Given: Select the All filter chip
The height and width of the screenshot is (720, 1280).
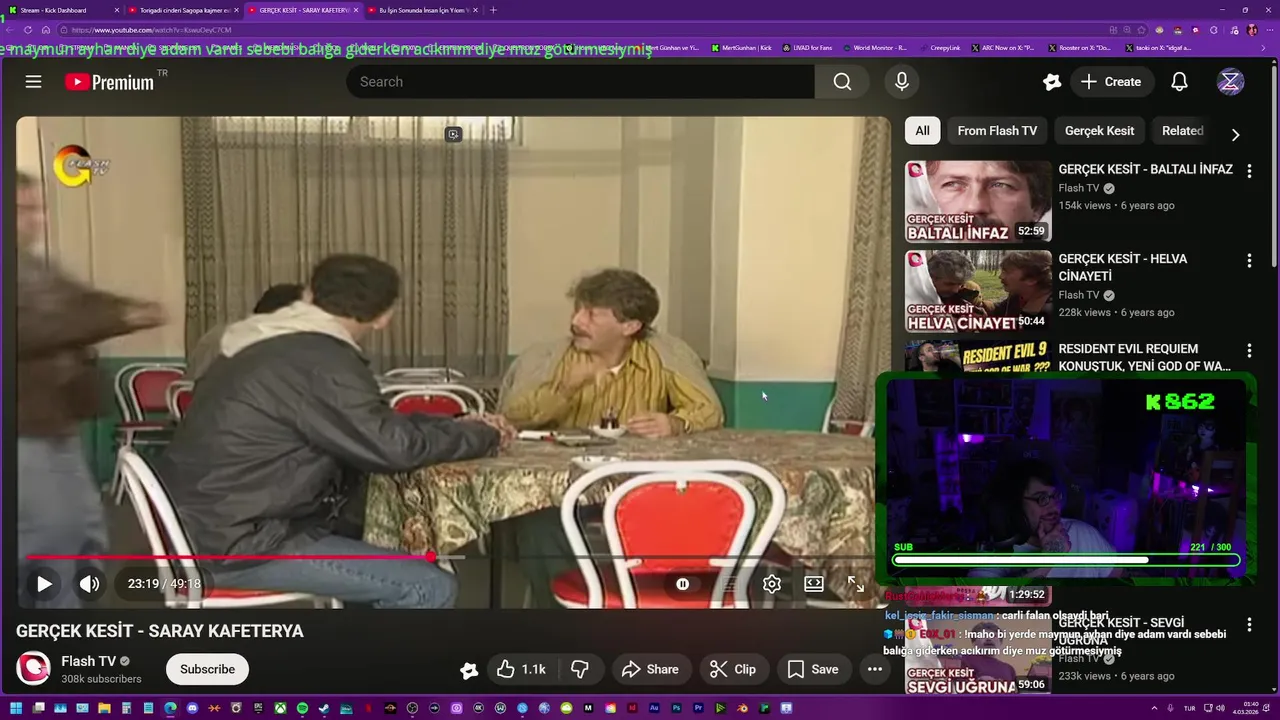Looking at the screenshot, I should coord(922,131).
